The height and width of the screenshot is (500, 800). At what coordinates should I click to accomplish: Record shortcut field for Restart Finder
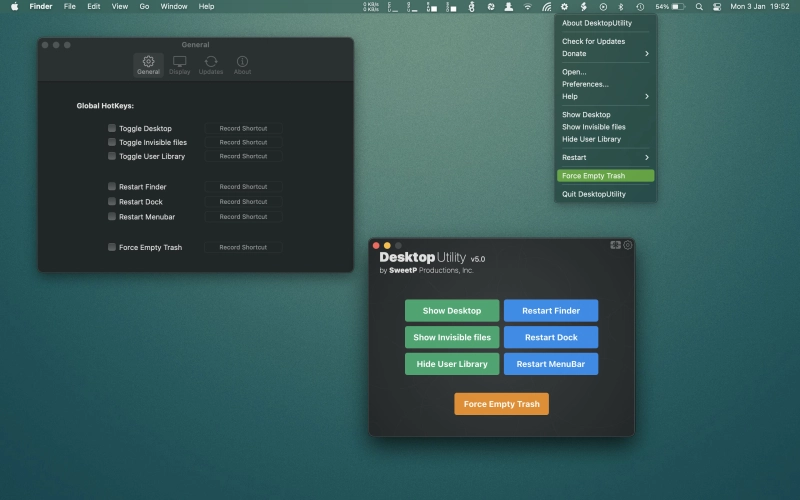click(x=243, y=187)
